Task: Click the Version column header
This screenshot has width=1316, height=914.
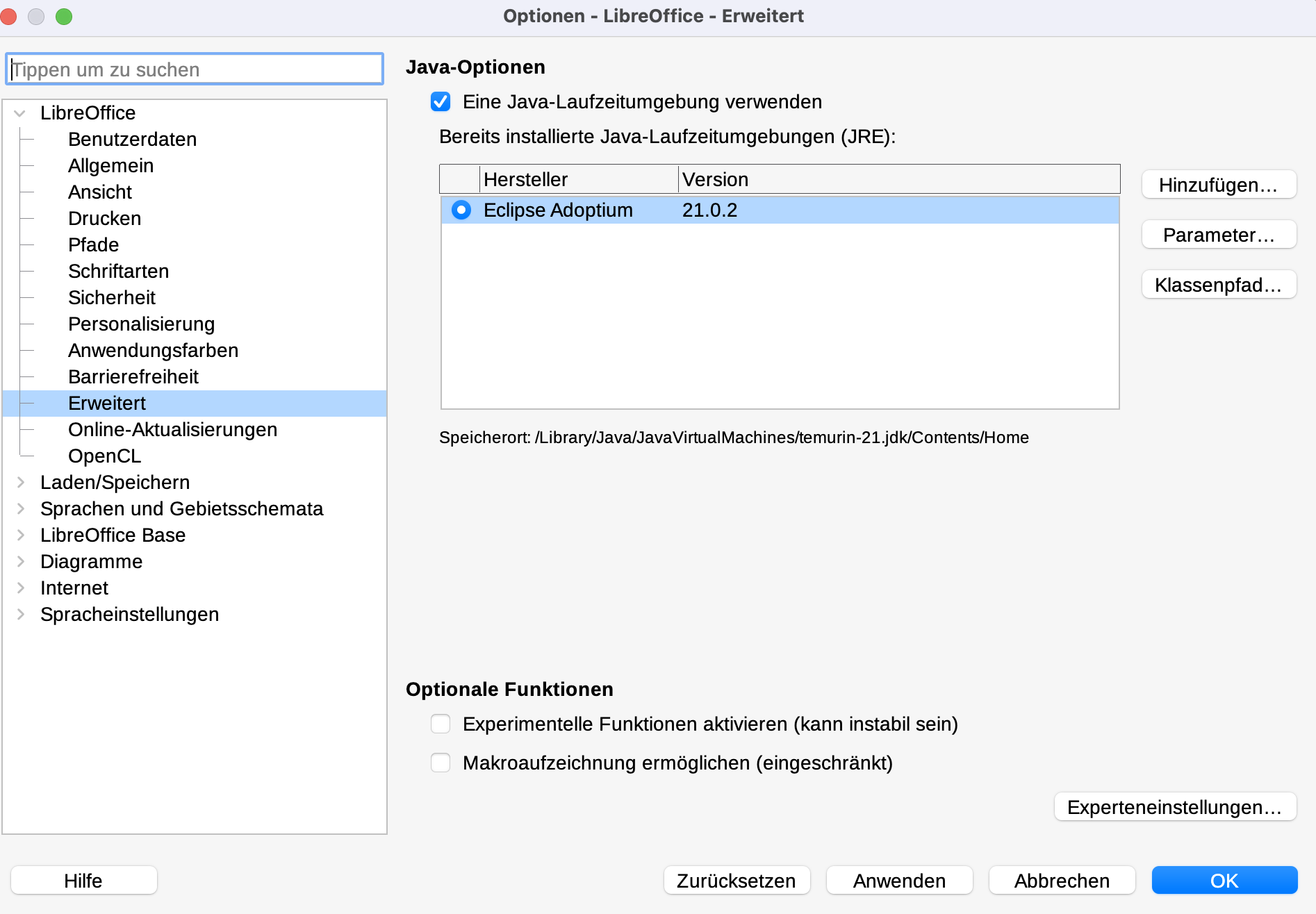Action: (898, 180)
